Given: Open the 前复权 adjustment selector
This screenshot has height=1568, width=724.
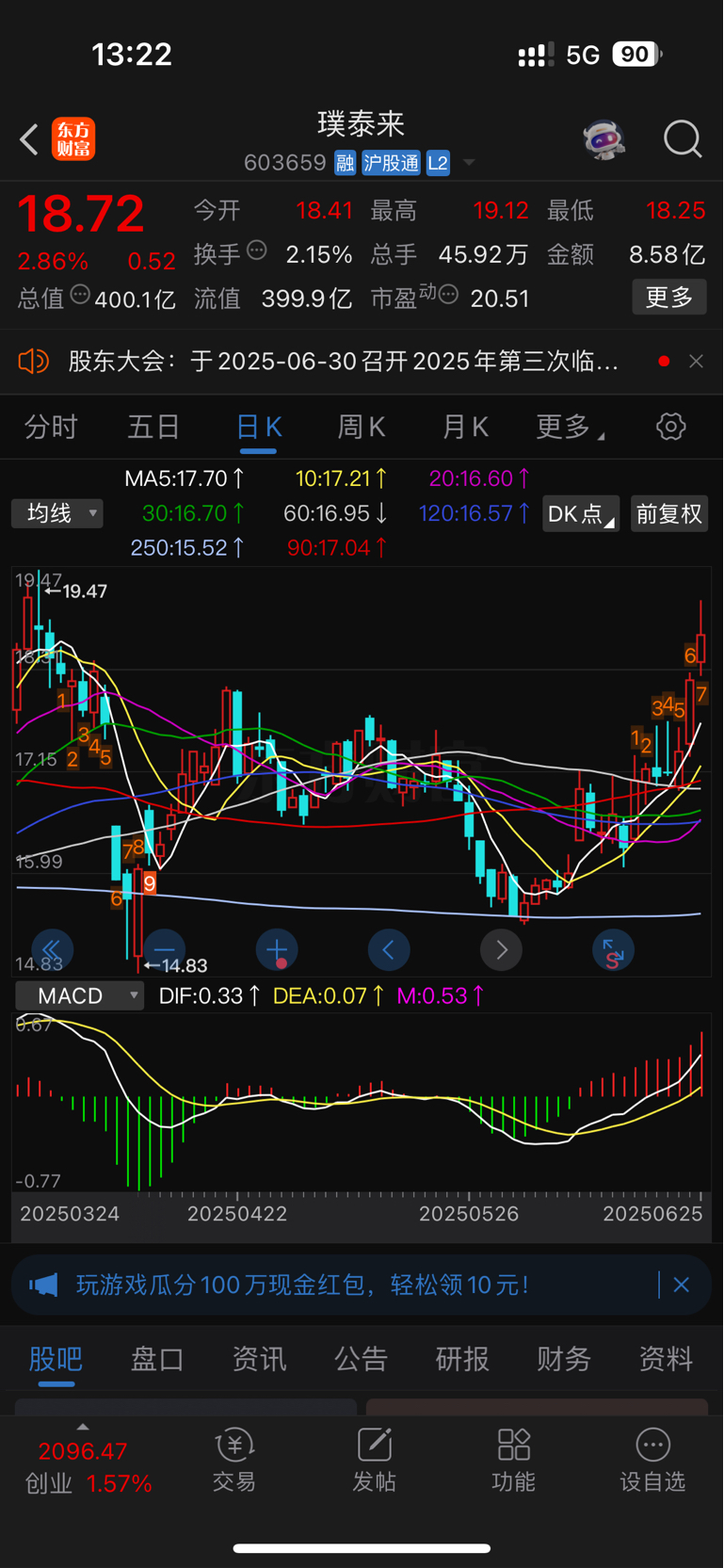Looking at the screenshot, I should click(668, 513).
